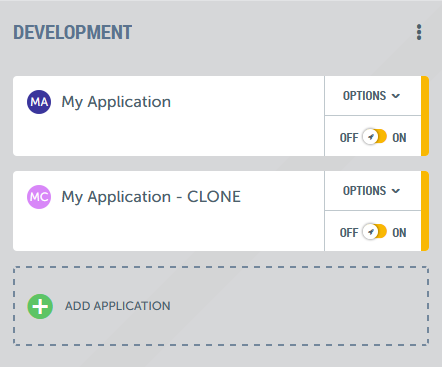This screenshot has width=442, height=367.
Task: Open the Development three-dot kebab menu
Action: (419, 32)
